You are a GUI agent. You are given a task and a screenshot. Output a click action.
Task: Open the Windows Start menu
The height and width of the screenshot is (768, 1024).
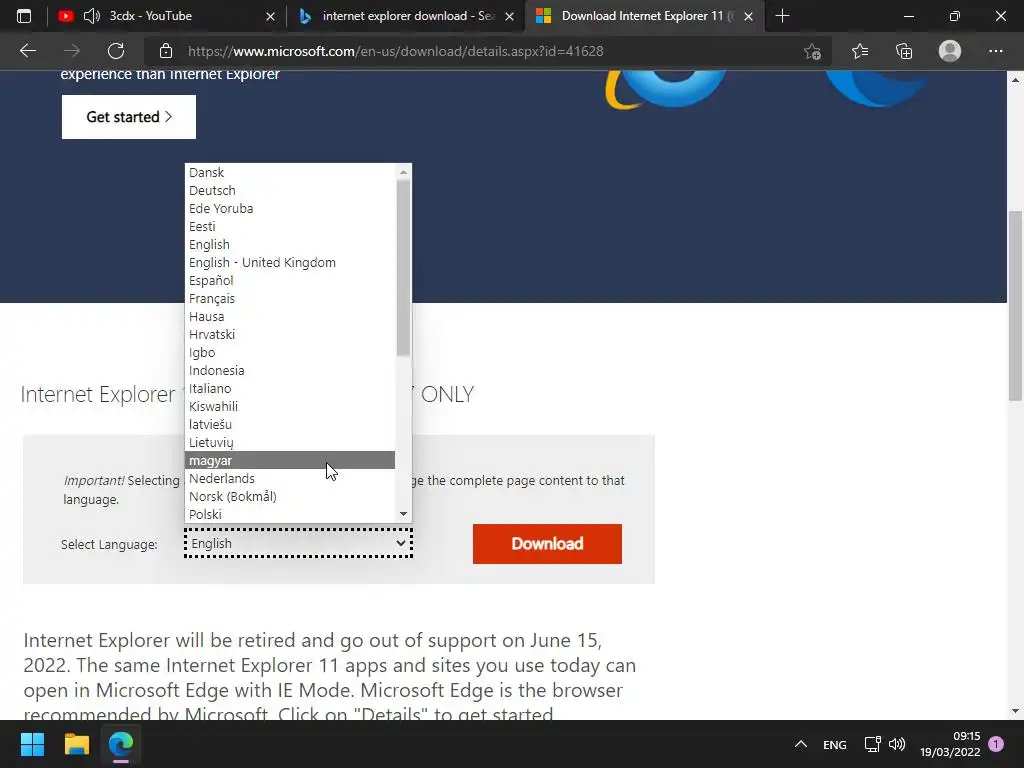32,744
